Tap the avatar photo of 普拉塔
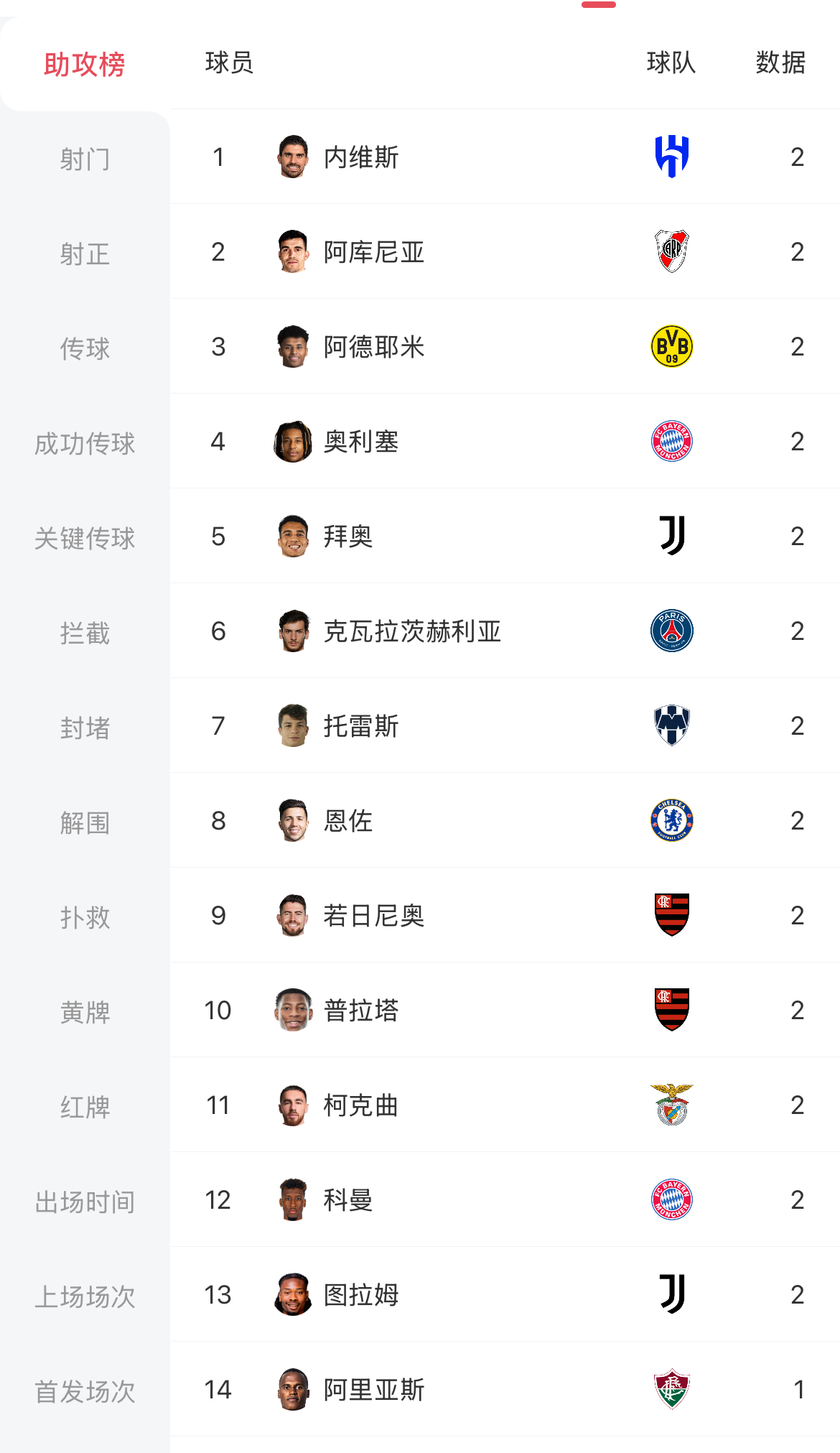 (x=293, y=1011)
